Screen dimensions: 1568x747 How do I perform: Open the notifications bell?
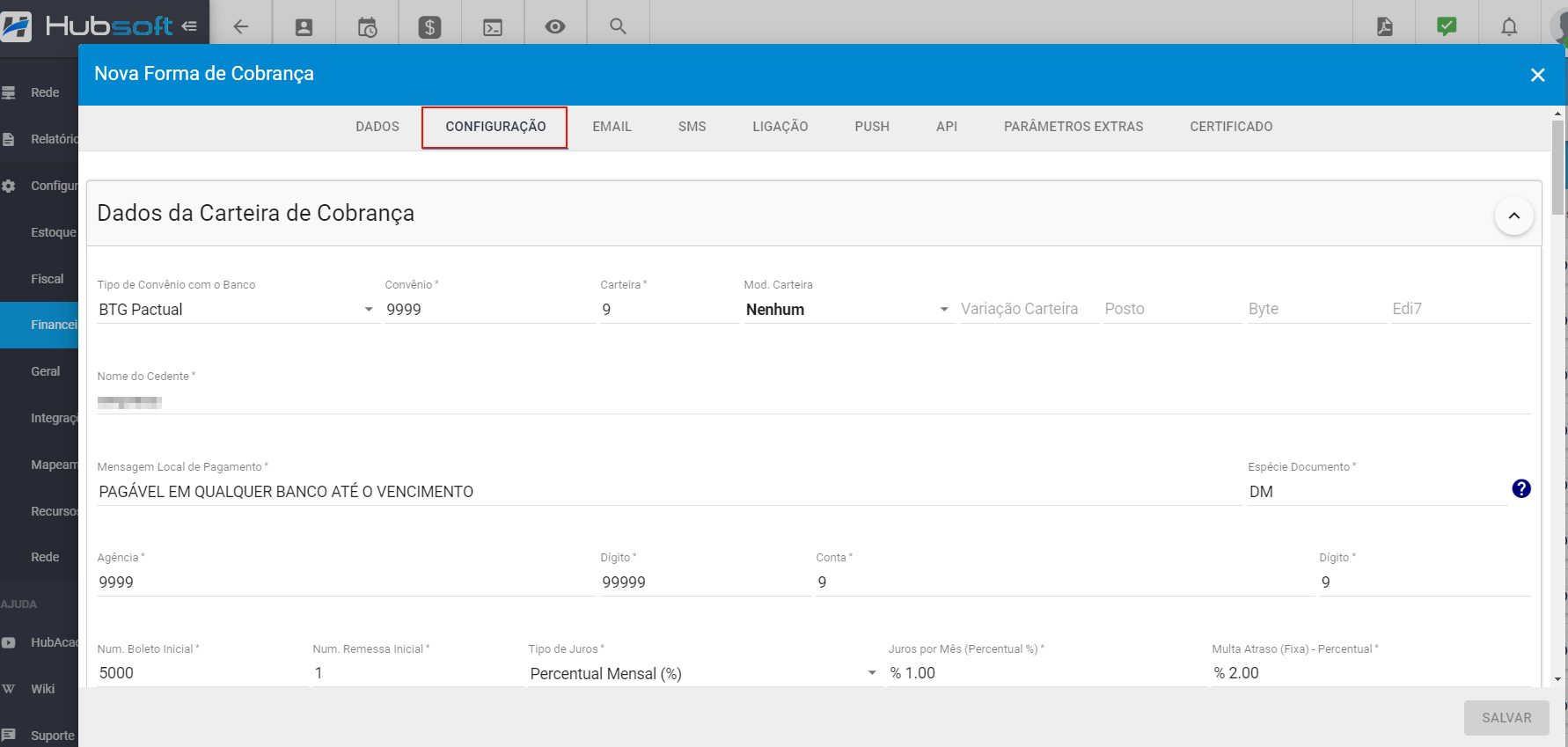pos(1509,26)
